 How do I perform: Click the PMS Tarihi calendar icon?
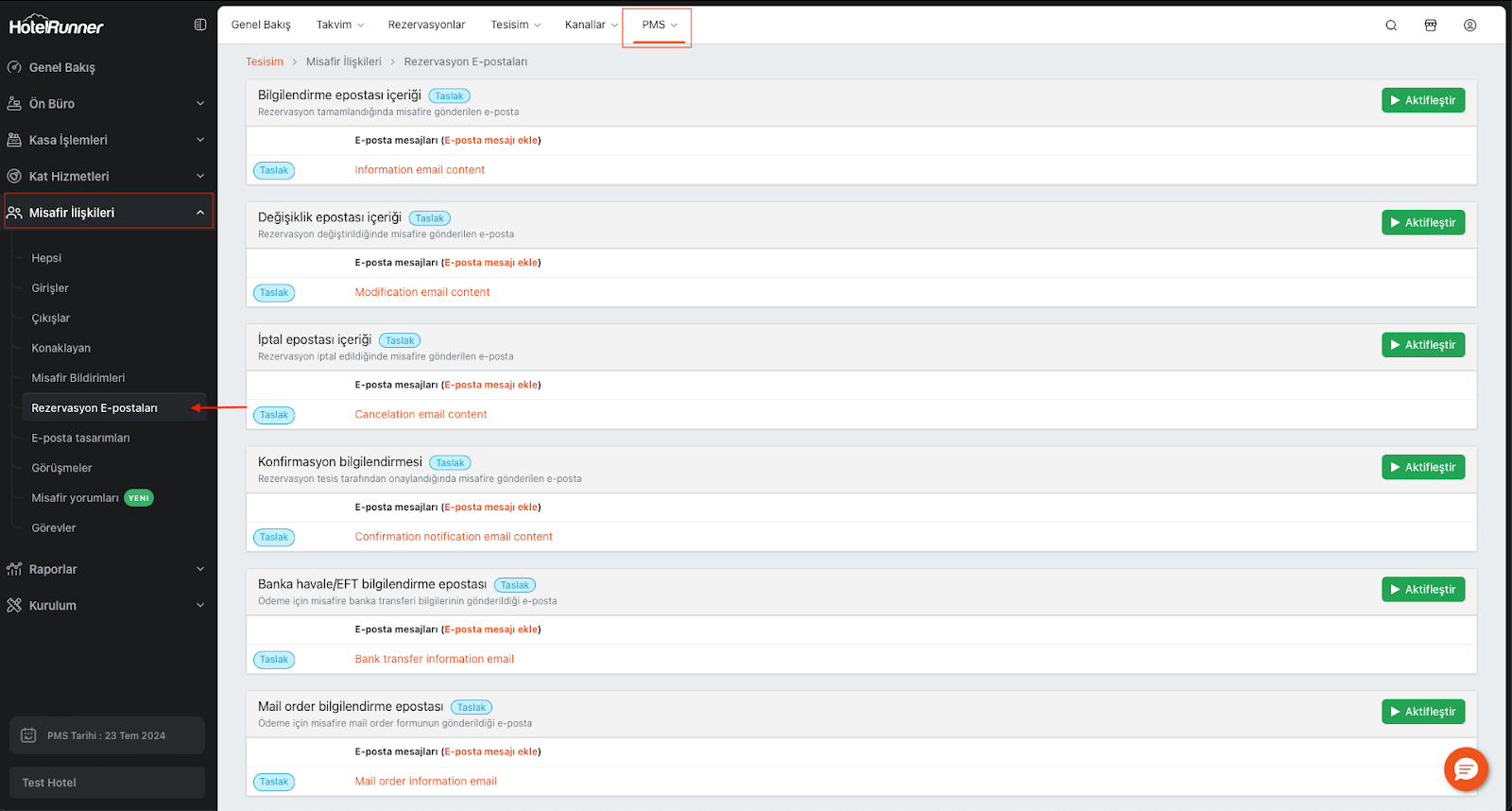point(28,735)
